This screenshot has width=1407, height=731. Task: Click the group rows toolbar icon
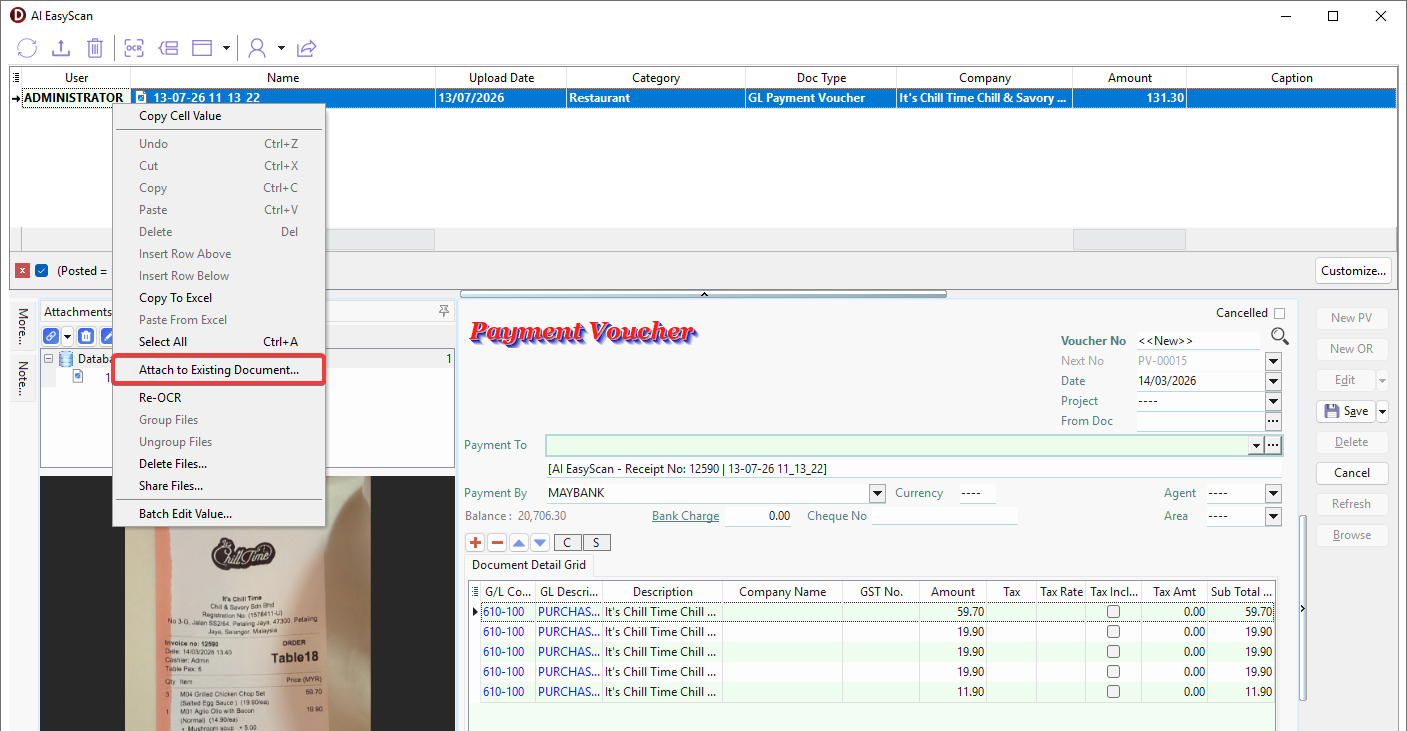click(168, 48)
